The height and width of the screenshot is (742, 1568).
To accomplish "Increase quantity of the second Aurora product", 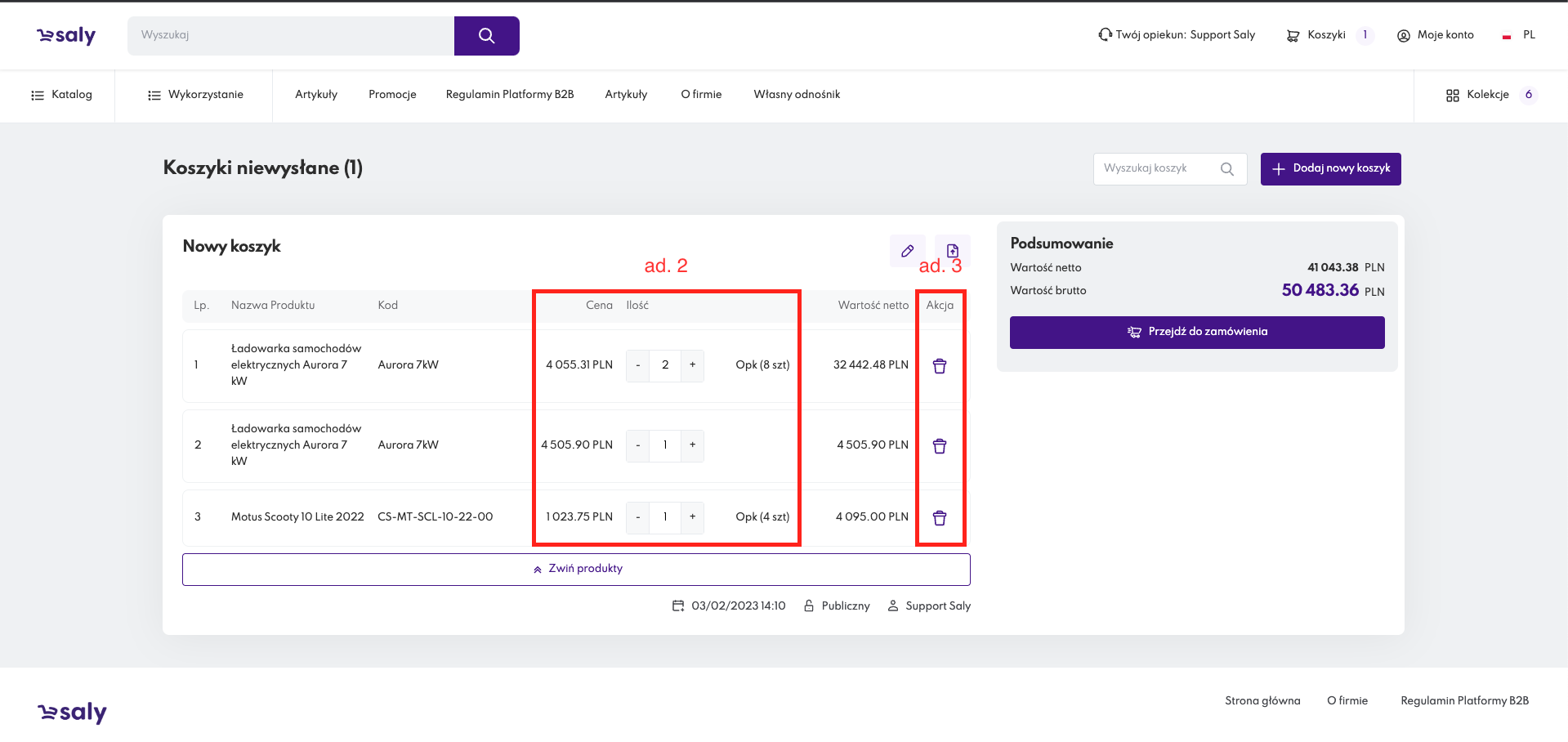I will [x=692, y=445].
